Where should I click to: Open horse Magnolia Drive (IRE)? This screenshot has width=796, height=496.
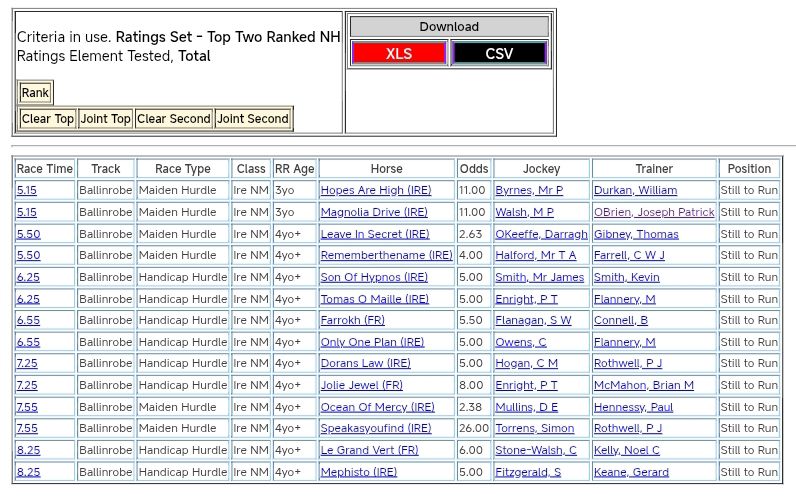click(374, 212)
